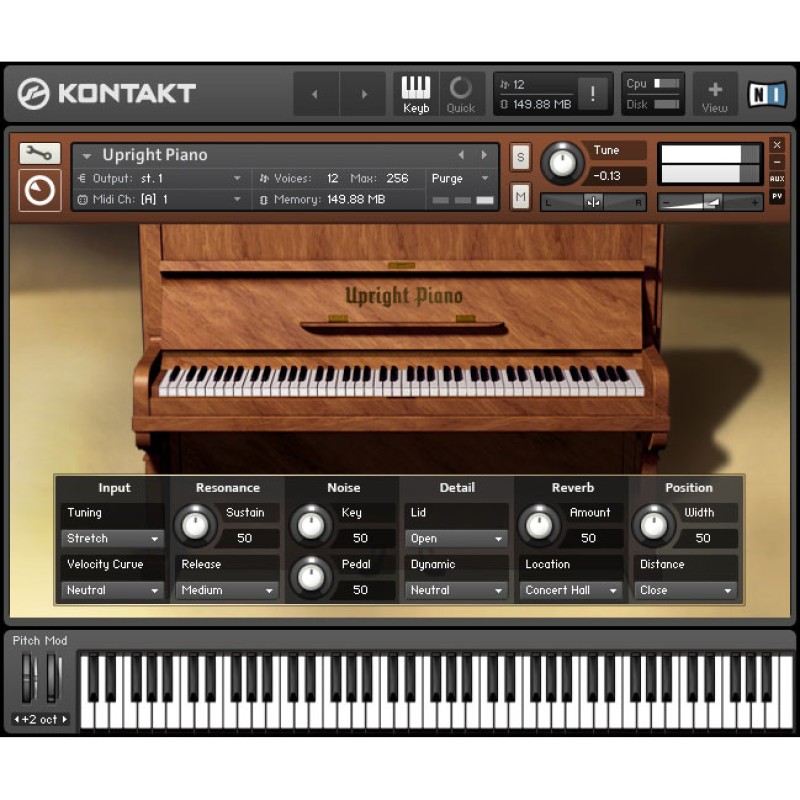The height and width of the screenshot is (800, 800).
Task: Open the Tuning Stretch dropdown
Action: click(113, 538)
